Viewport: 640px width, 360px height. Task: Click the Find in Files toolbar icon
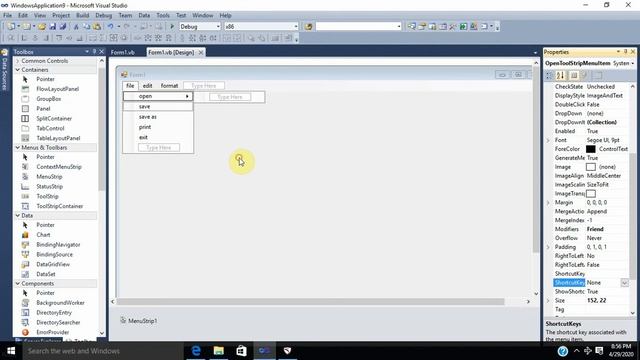click(308, 27)
